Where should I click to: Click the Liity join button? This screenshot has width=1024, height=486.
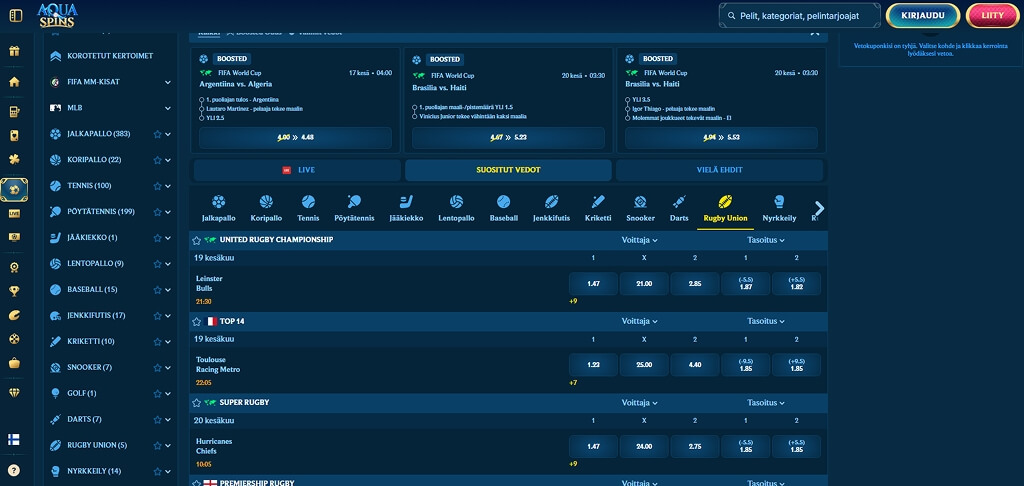point(992,16)
